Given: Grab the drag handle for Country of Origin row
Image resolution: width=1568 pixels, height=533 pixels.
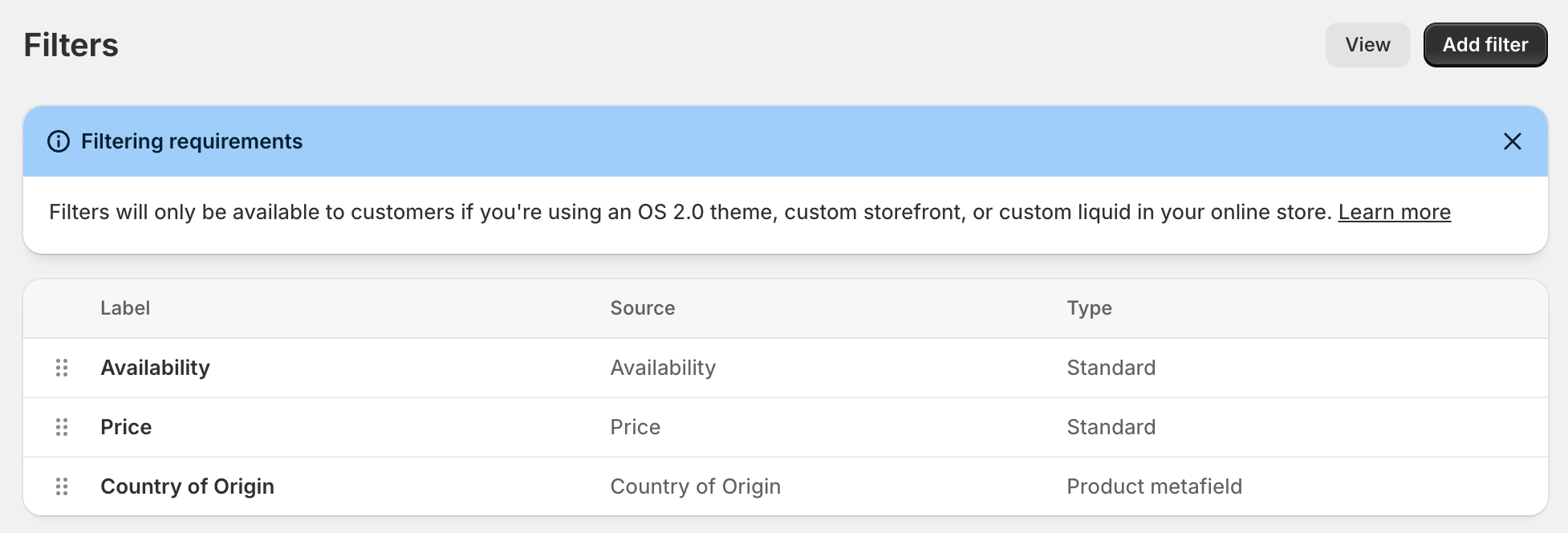Looking at the screenshot, I should 62,486.
